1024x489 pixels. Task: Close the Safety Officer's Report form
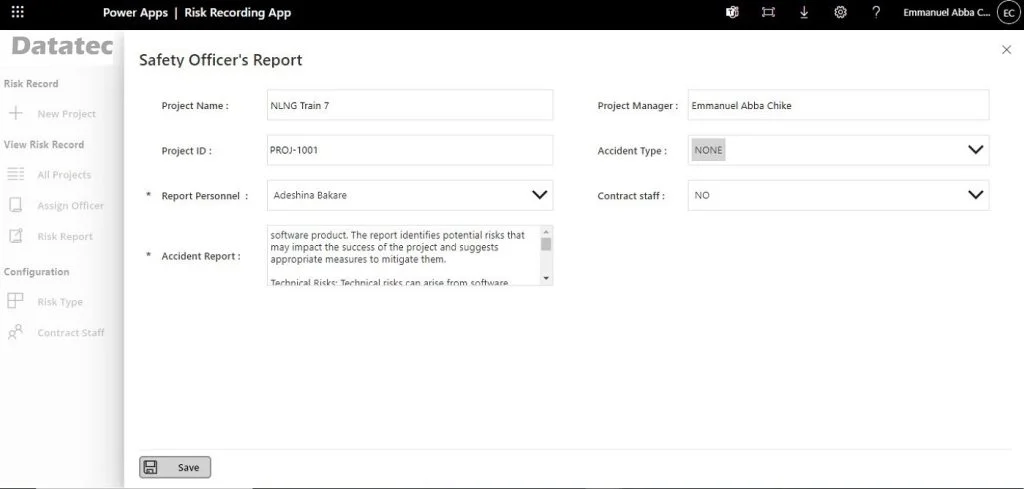click(1006, 50)
